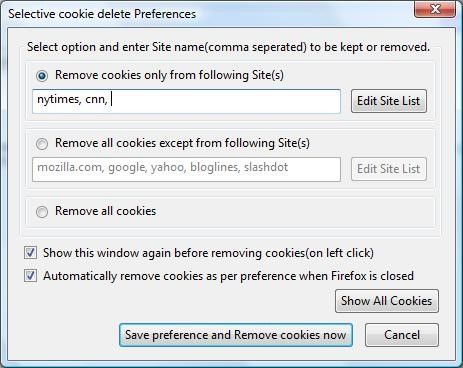Click the site field containing 'nytimes, cnn,'

186,101
